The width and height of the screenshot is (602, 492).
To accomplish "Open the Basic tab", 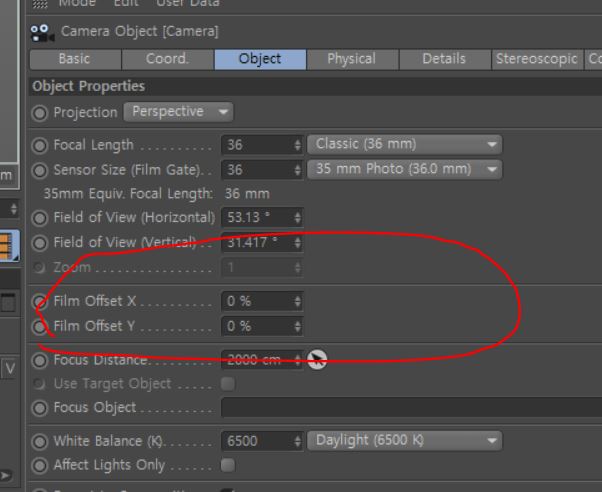I will tap(75, 59).
